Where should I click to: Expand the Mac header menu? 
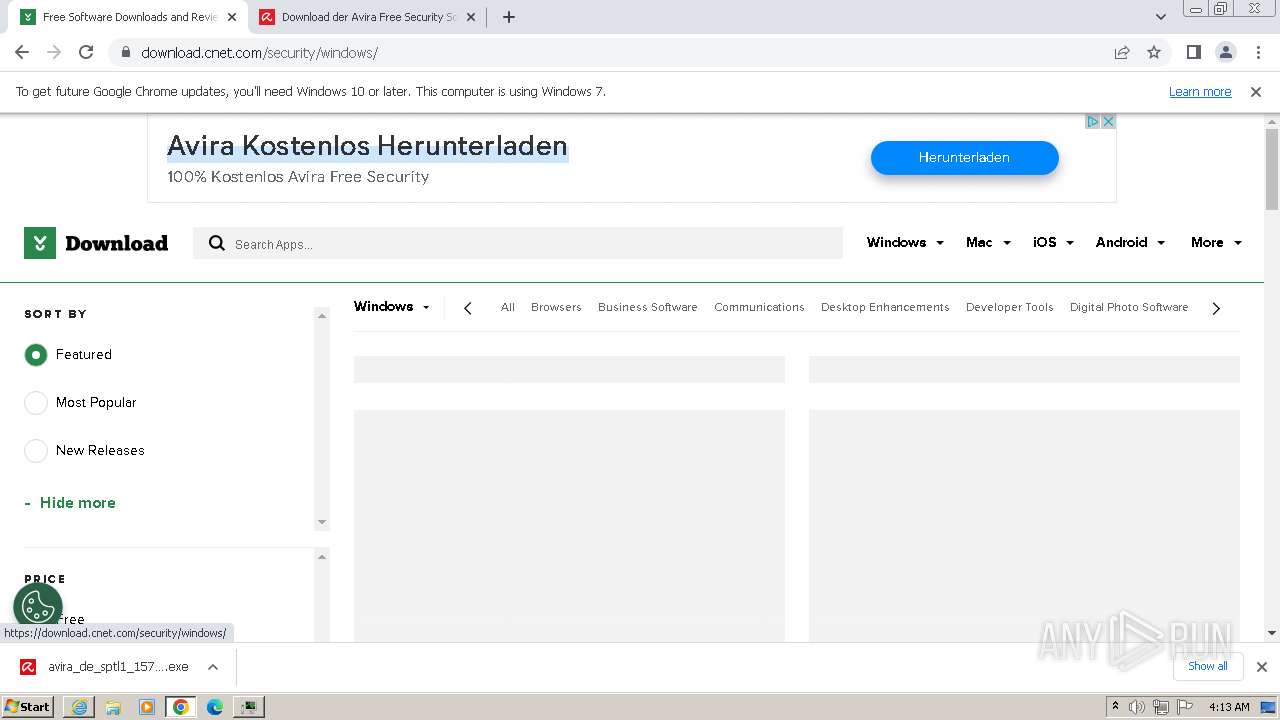[988, 242]
